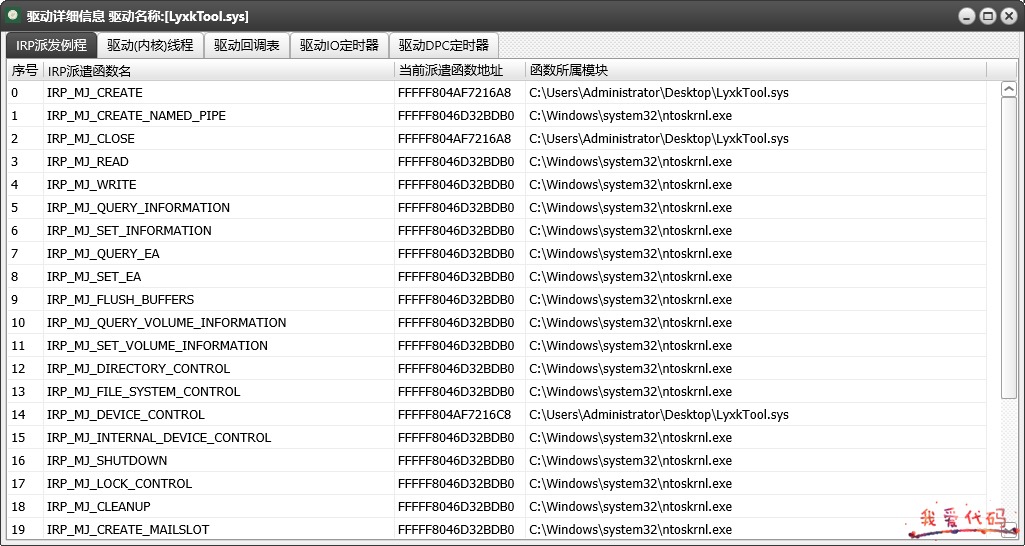The height and width of the screenshot is (546, 1025).
Task: Click the 当前派遣函数地址 column header
Action: coord(459,70)
